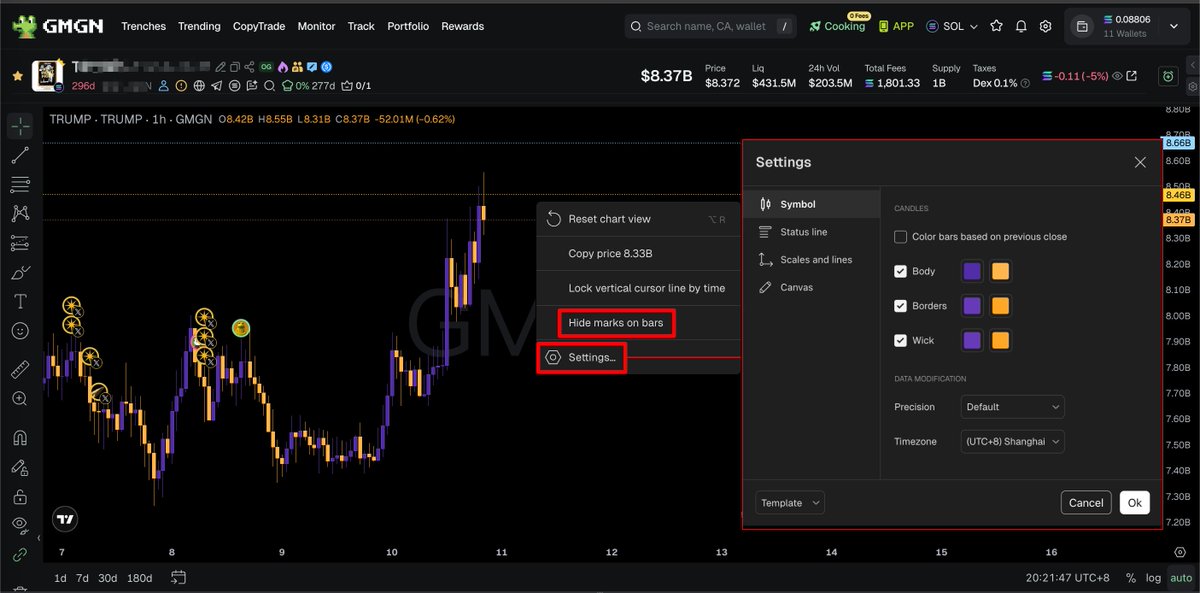Screen dimensions: 1200x593
Task: Click the Cooking button
Action: coord(838,26)
